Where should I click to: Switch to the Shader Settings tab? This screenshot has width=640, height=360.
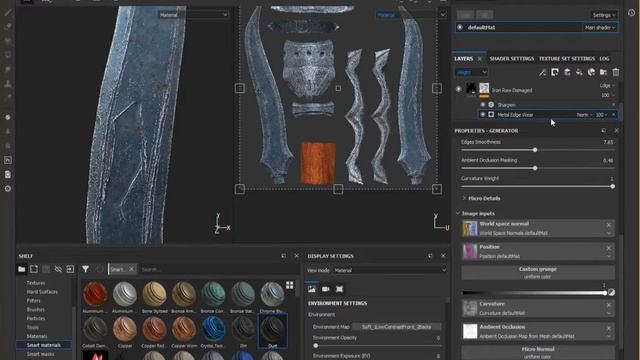511,59
